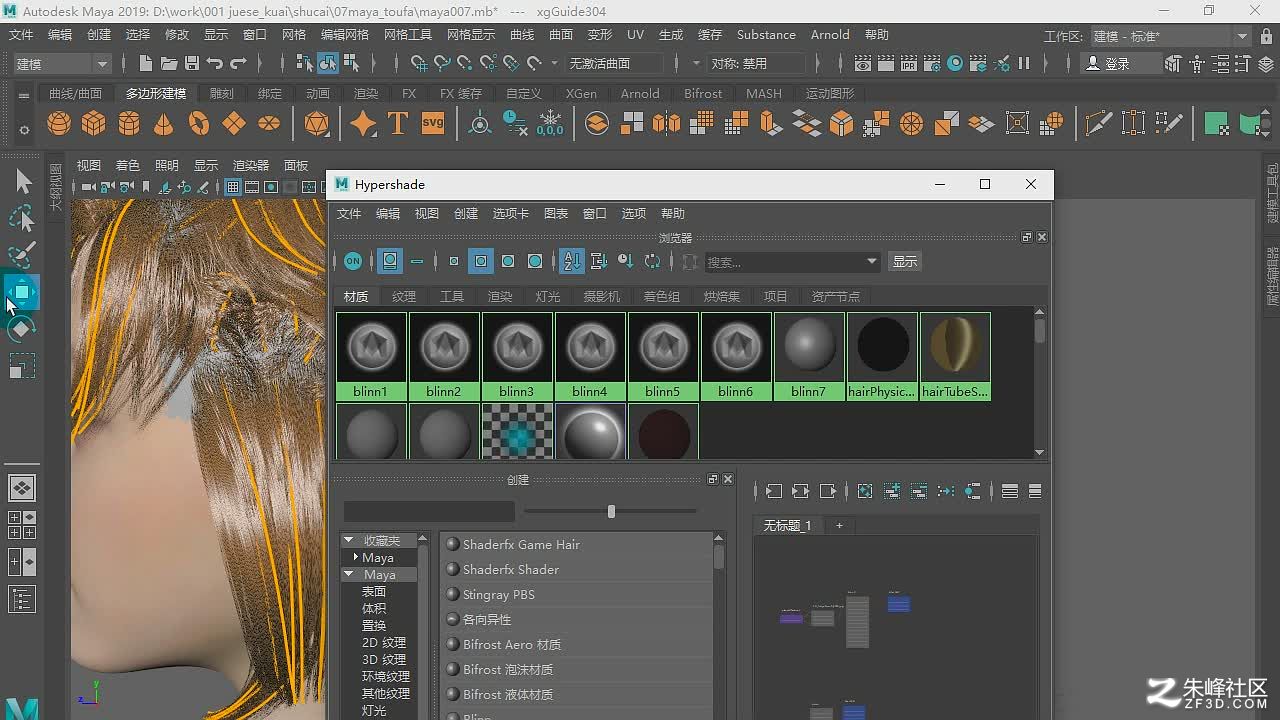1280x720 pixels.
Task: Switch to the 纹理 tab in Hypershade
Action: [403, 296]
